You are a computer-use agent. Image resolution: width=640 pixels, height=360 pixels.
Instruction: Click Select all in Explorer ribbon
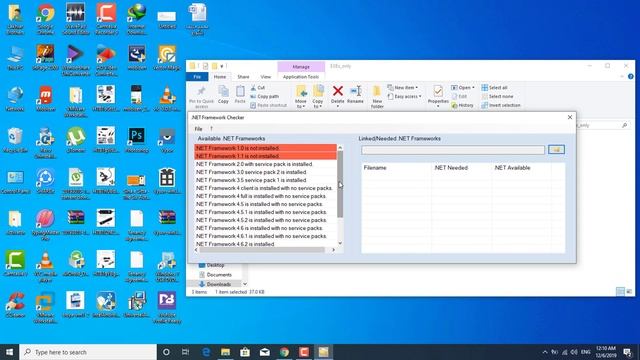pos(494,88)
